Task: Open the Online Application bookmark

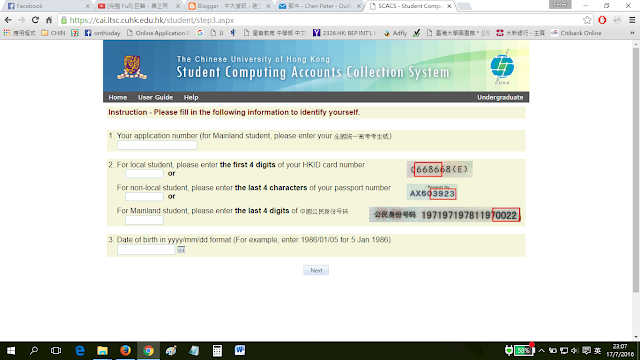Action: (x=158, y=33)
